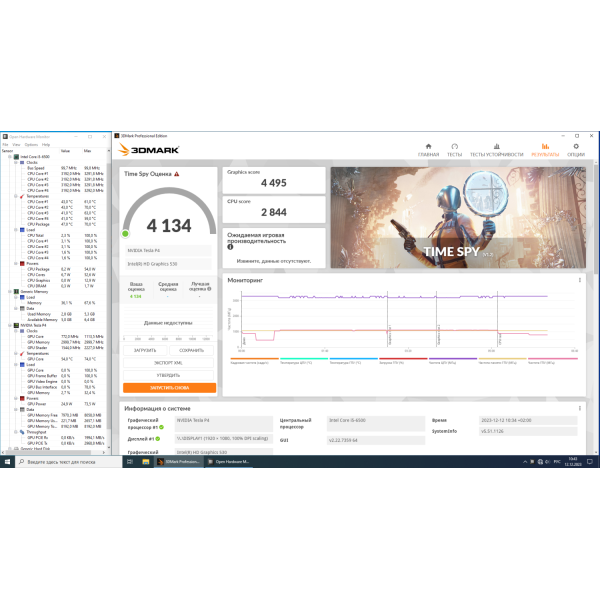Click Throughput icon under NVIDIA Tesla P4
Viewport: 600px width, 600px height.
[x=22, y=432]
